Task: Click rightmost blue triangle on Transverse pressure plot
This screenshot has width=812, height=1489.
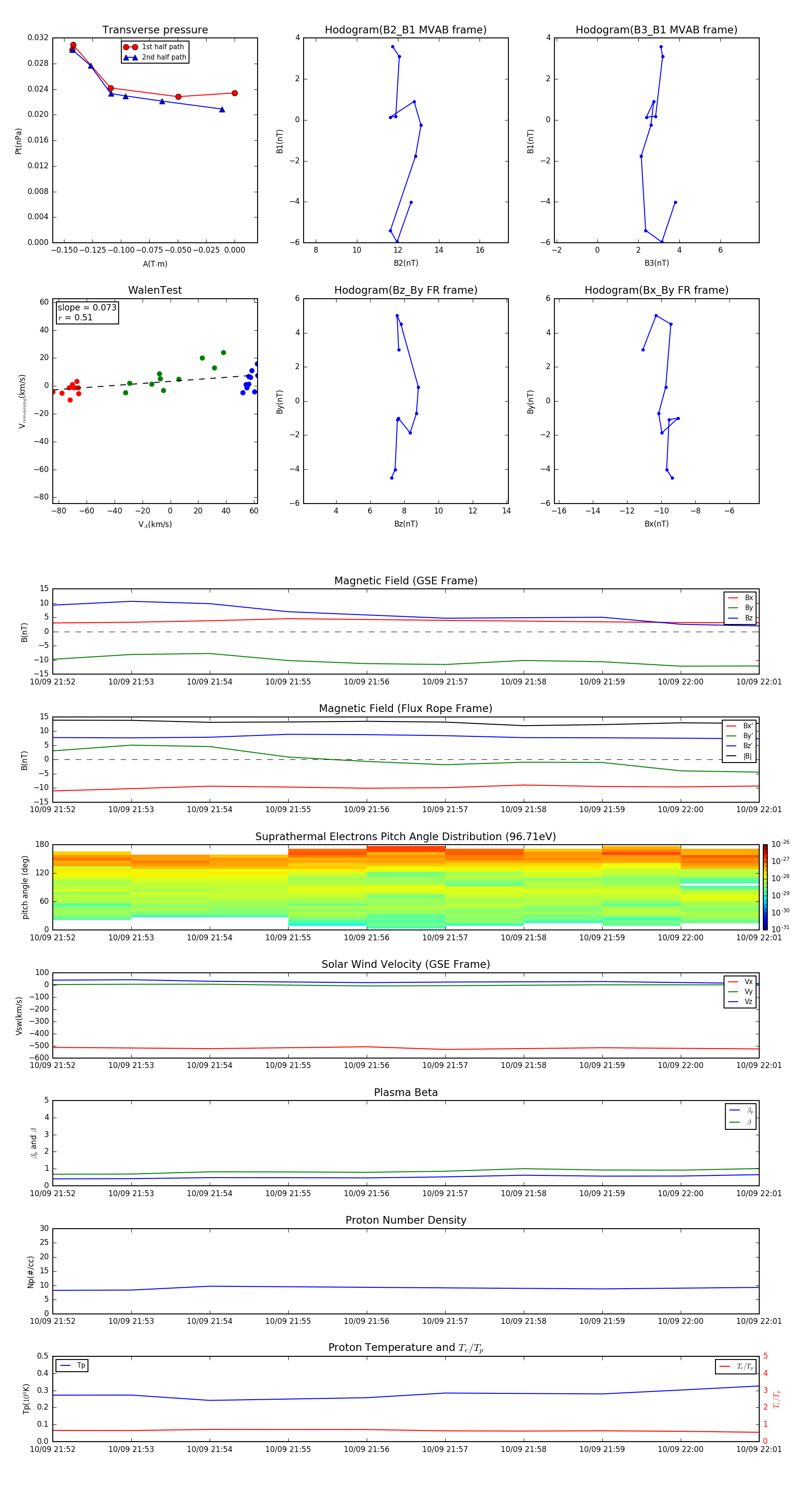Action: (x=222, y=109)
